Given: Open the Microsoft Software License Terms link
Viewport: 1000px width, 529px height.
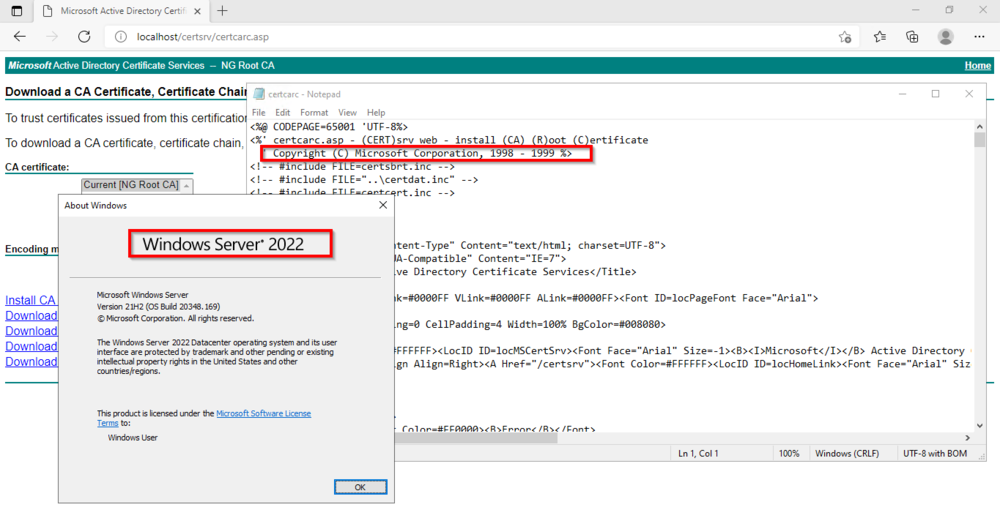Looking at the screenshot, I should point(263,413).
